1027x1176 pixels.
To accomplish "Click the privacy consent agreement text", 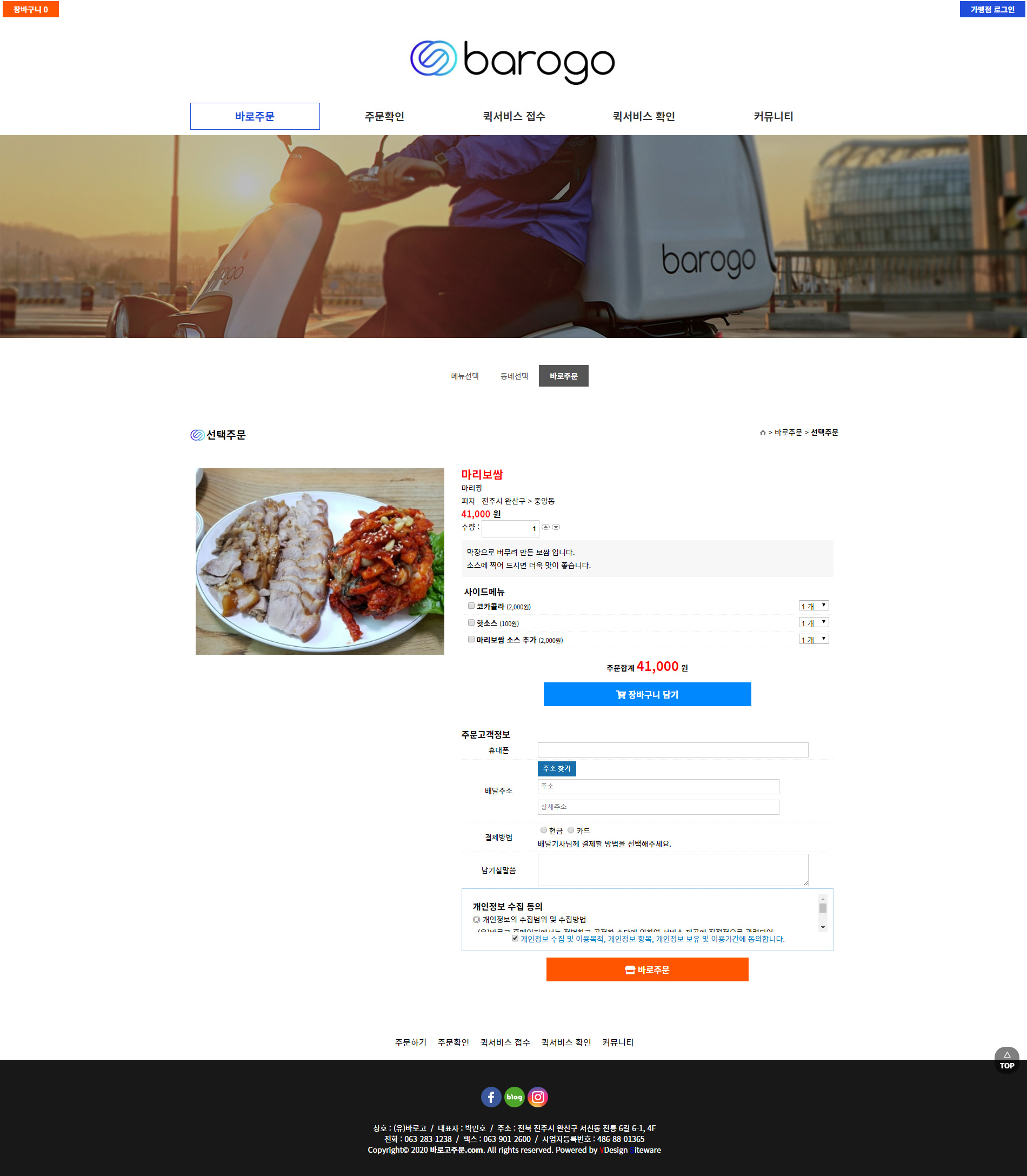I will pos(652,939).
